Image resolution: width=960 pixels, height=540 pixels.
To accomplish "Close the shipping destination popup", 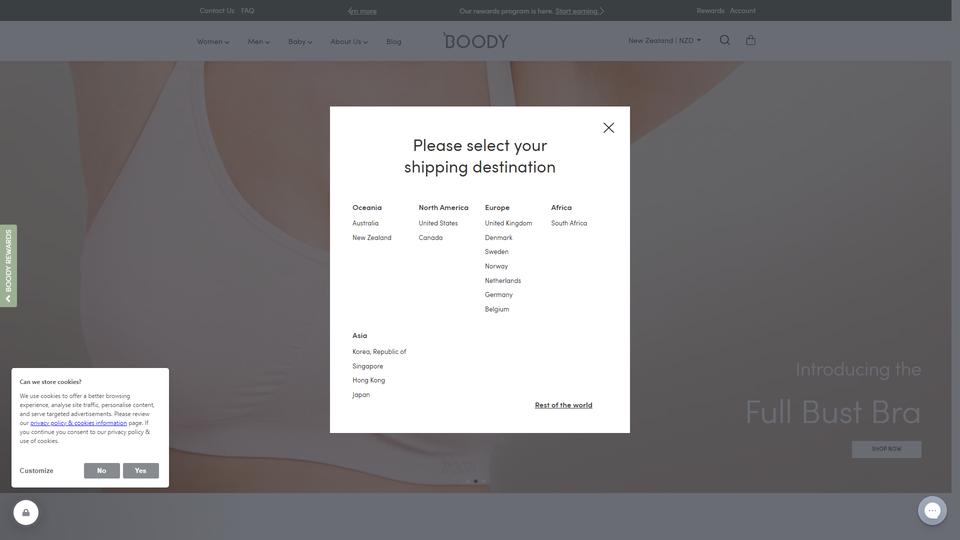I will coord(608,128).
